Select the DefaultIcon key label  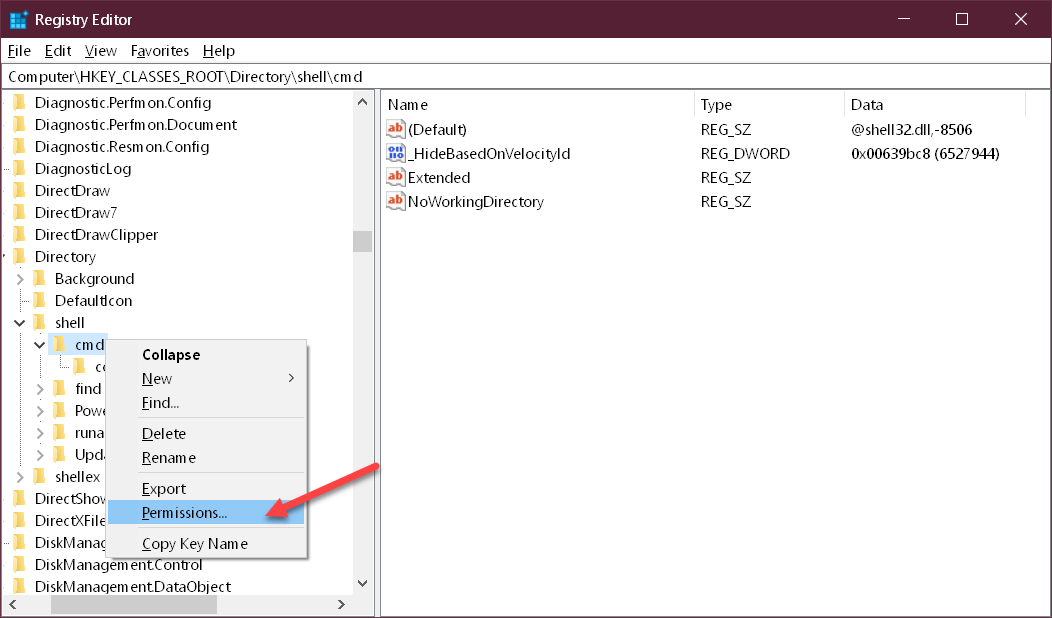pos(94,301)
